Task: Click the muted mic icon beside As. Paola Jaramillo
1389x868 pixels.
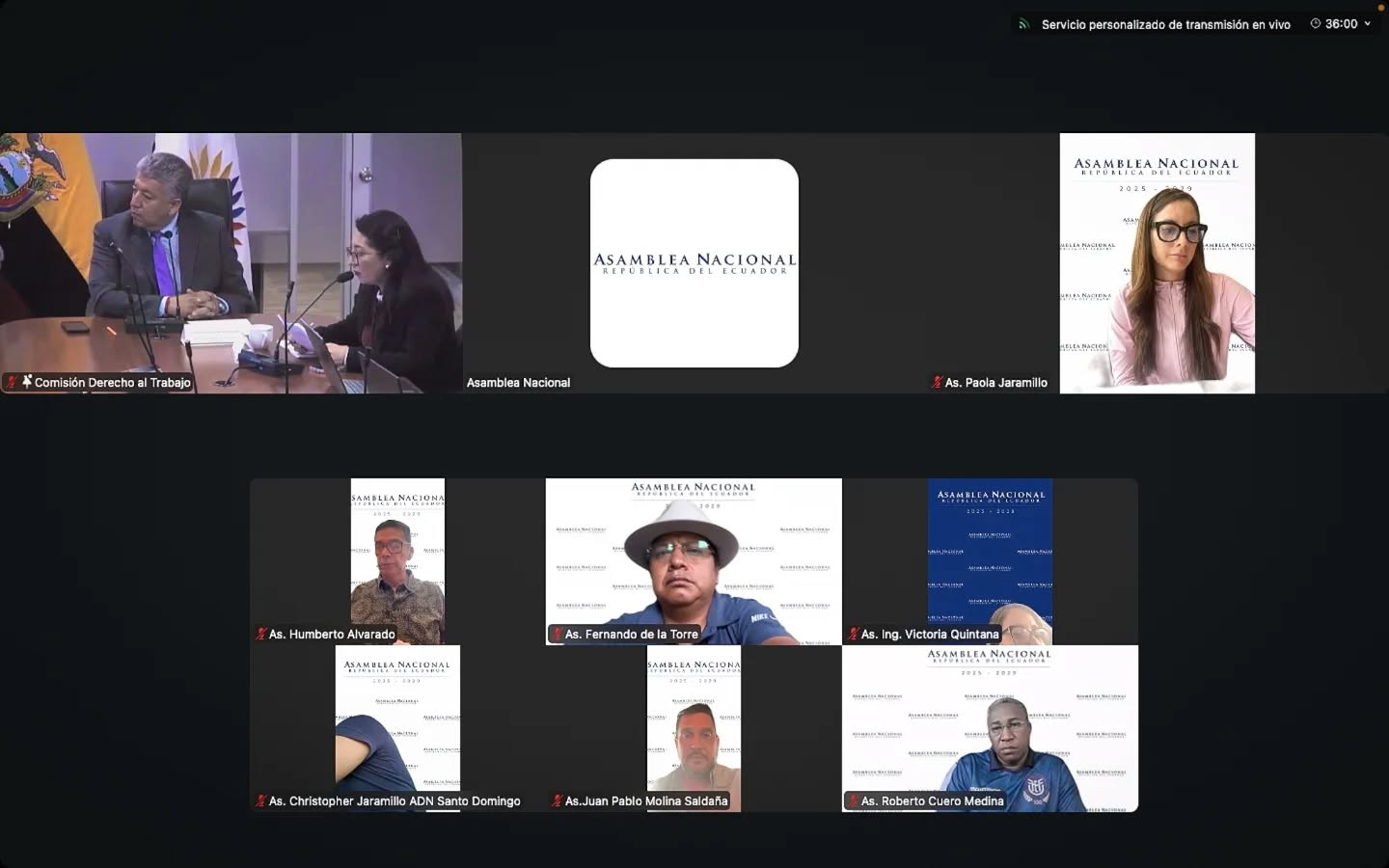Action: (937, 383)
